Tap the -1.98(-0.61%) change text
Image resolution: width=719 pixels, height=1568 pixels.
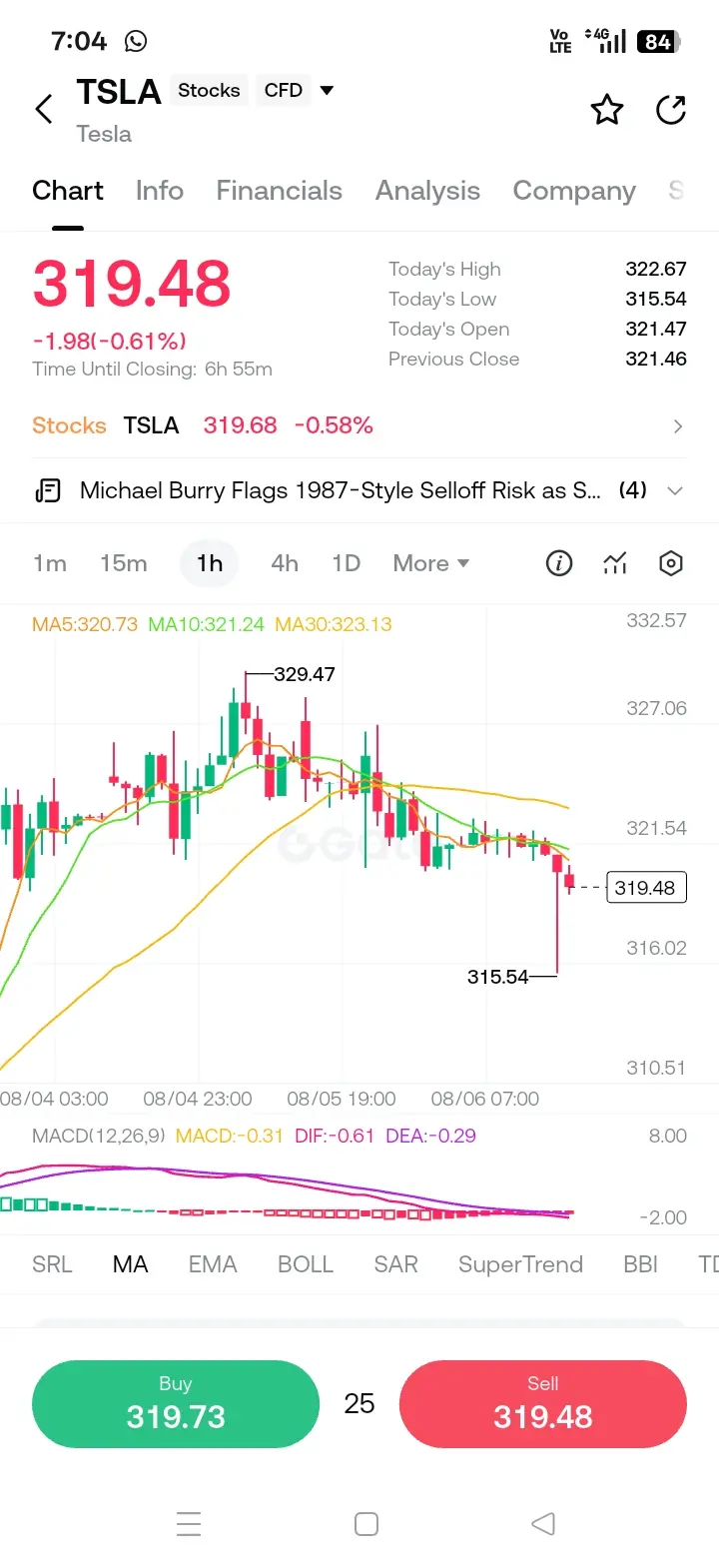coord(110,341)
